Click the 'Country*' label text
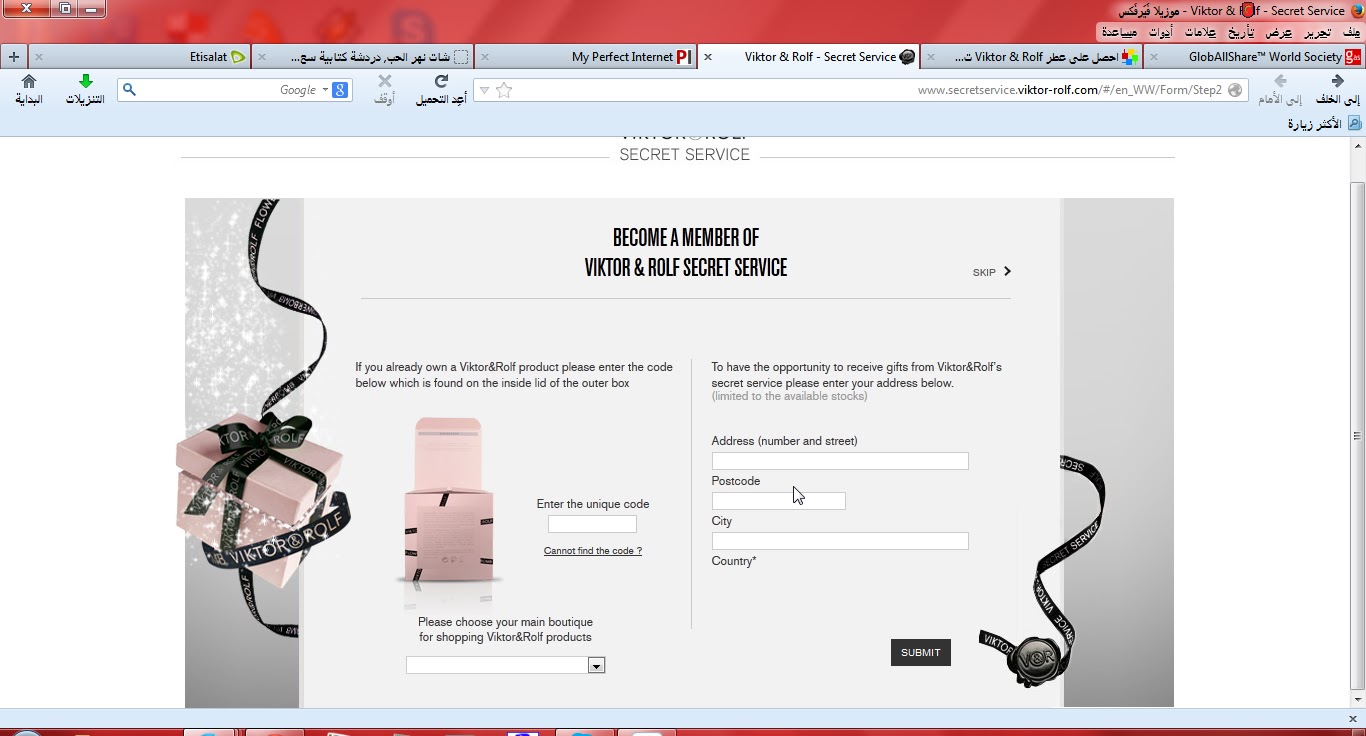1366x736 pixels. (734, 561)
